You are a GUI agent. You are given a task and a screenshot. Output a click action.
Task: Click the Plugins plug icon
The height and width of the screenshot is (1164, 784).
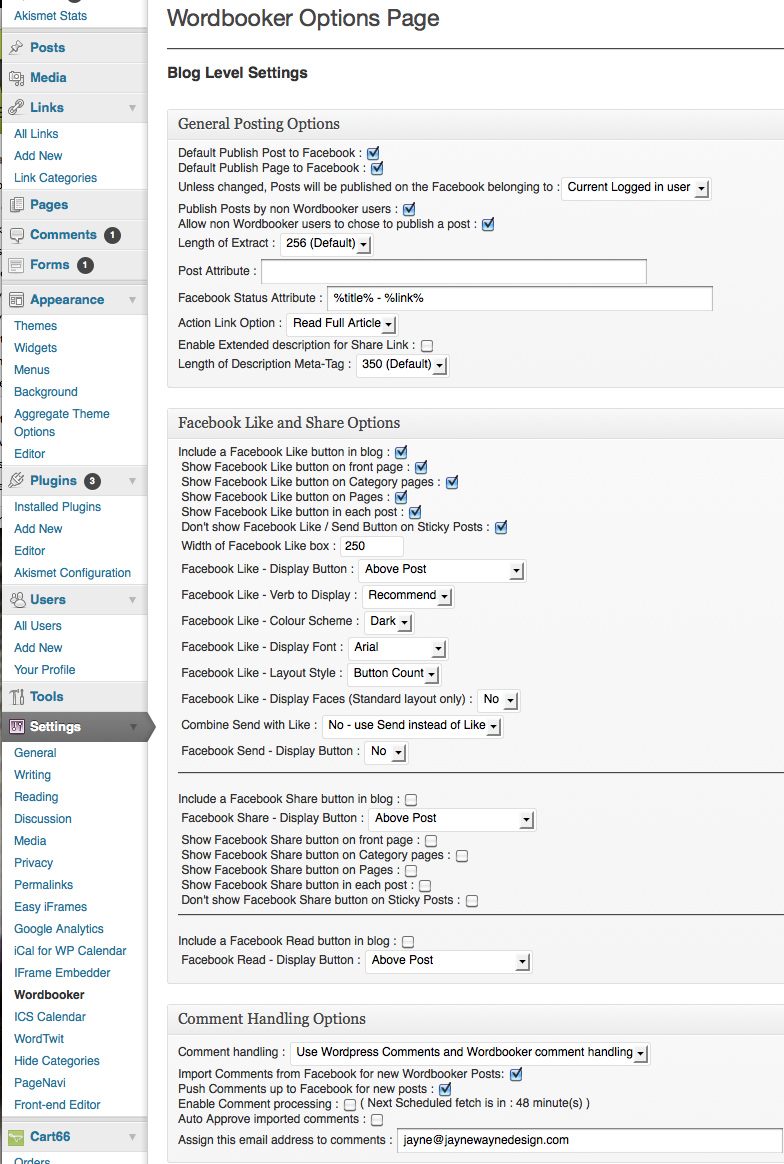16,480
